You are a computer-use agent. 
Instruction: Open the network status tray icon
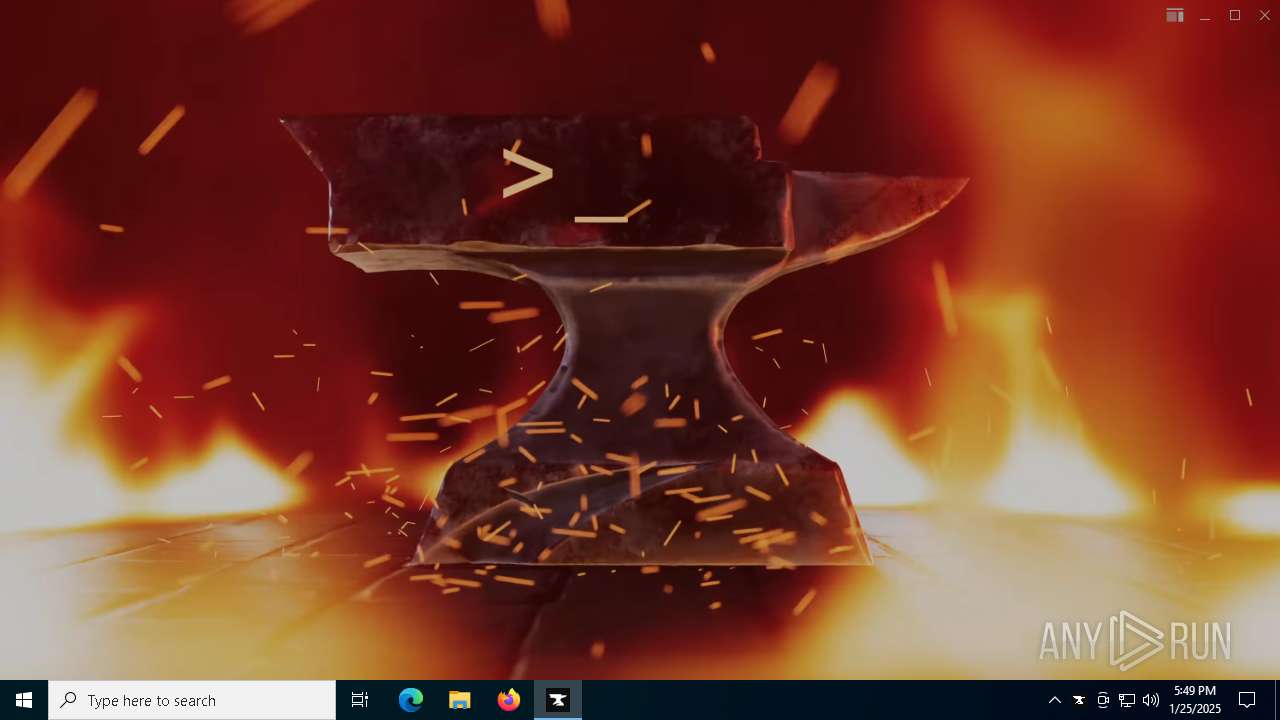pos(1127,700)
